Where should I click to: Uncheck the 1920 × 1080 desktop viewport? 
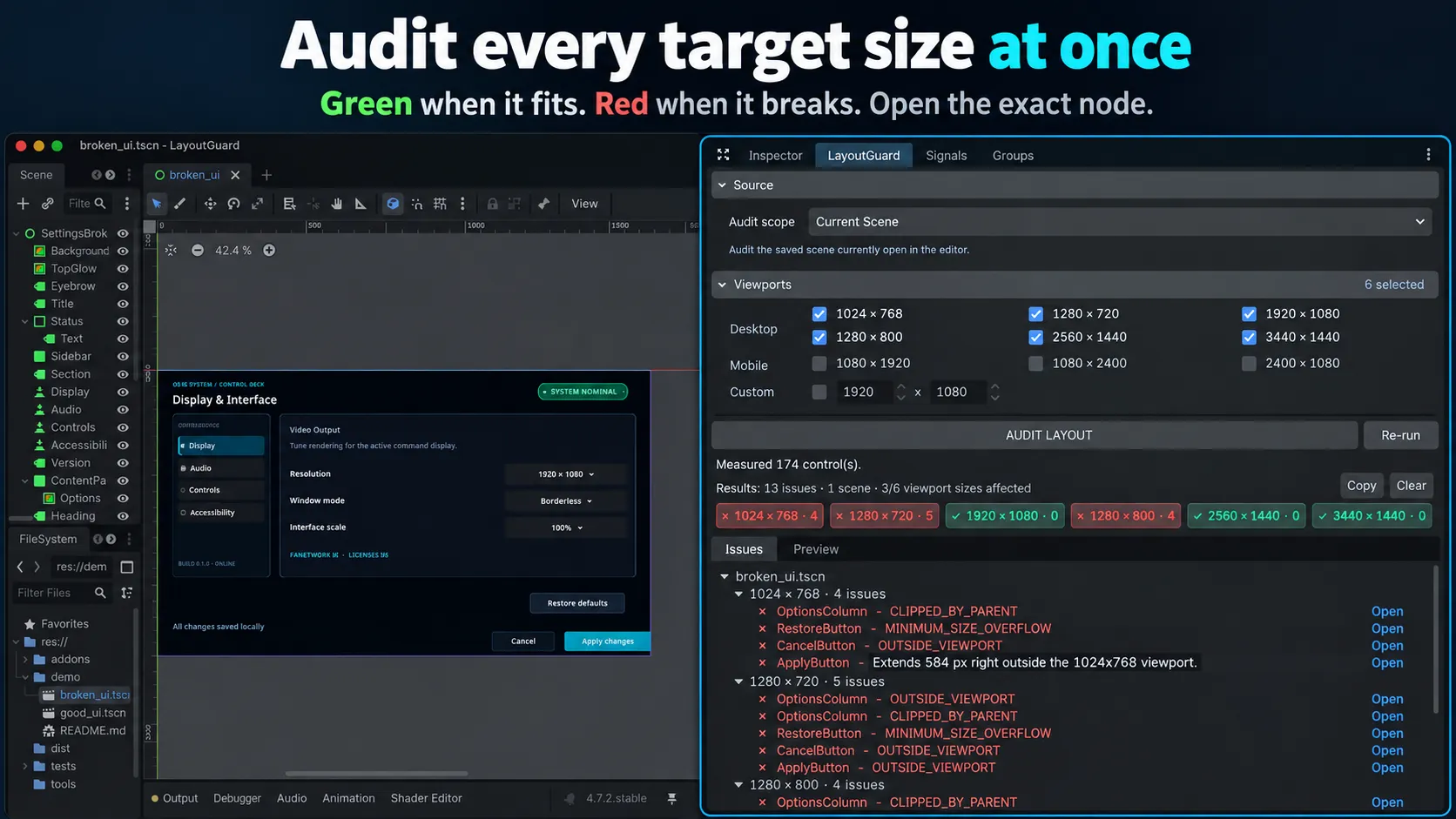tap(1249, 314)
